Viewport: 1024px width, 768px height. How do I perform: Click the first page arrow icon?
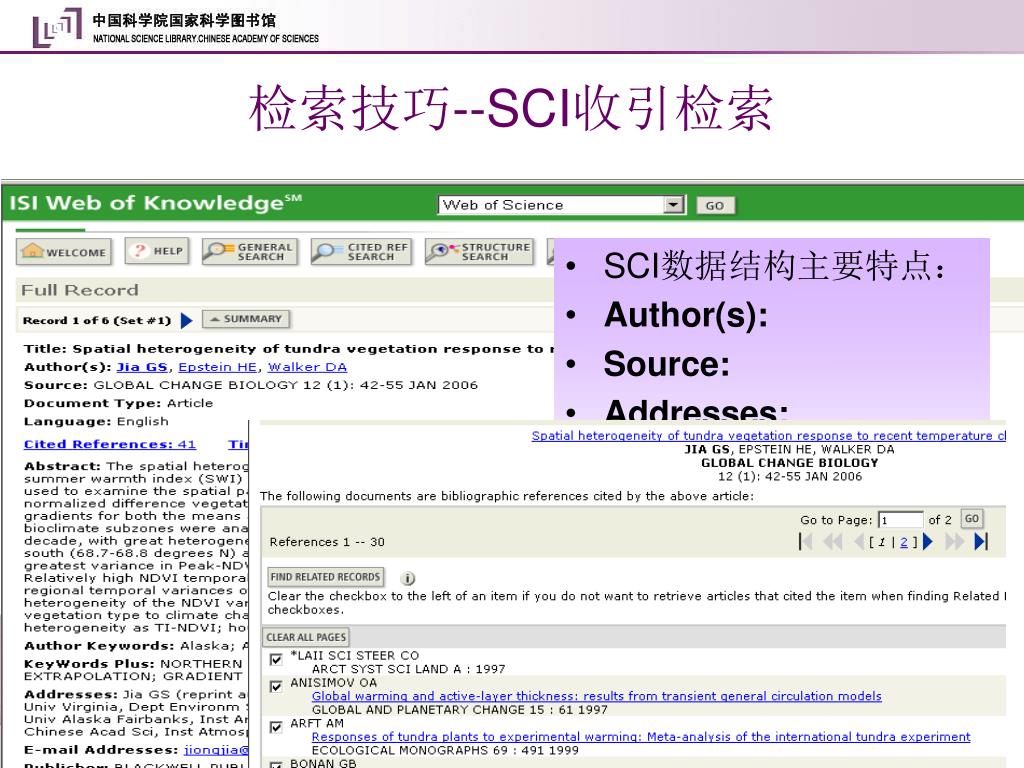click(806, 541)
